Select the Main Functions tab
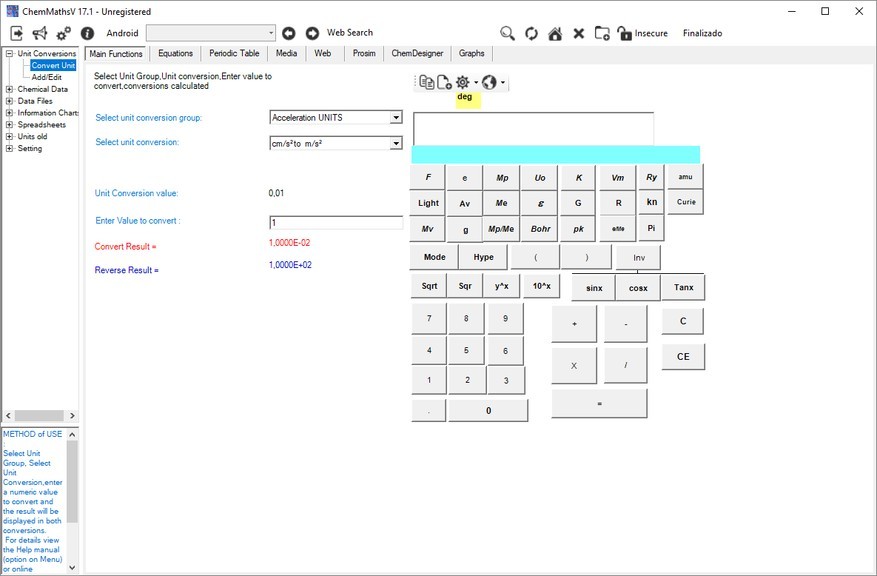Viewport: 877px width, 576px height. (x=116, y=54)
